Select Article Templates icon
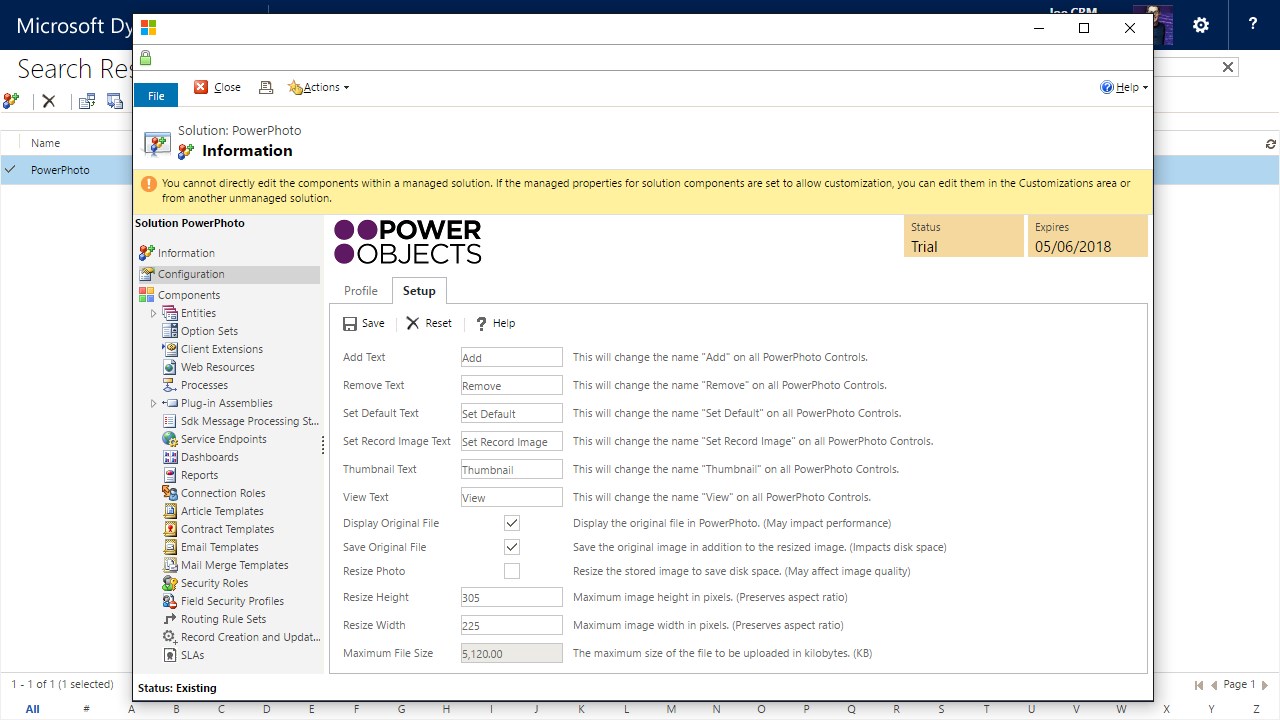1280x720 pixels. coord(170,511)
